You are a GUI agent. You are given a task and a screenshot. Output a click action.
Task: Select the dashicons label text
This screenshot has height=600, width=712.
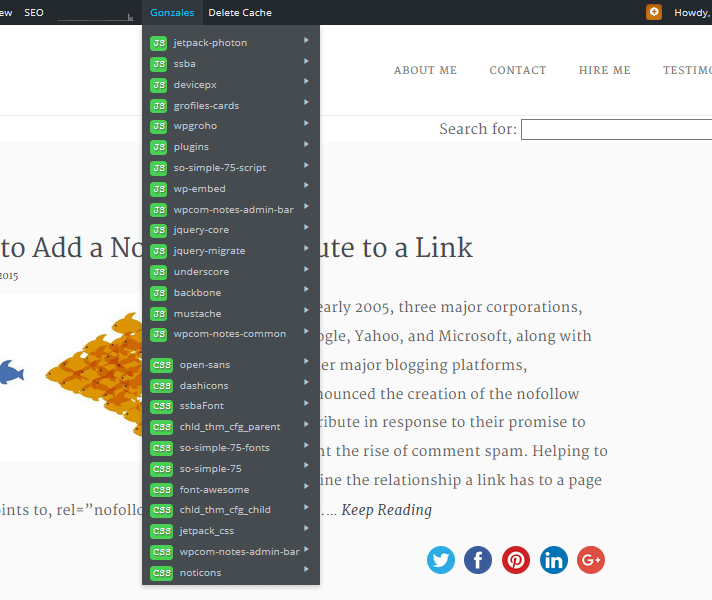click(x=204, y=386)
